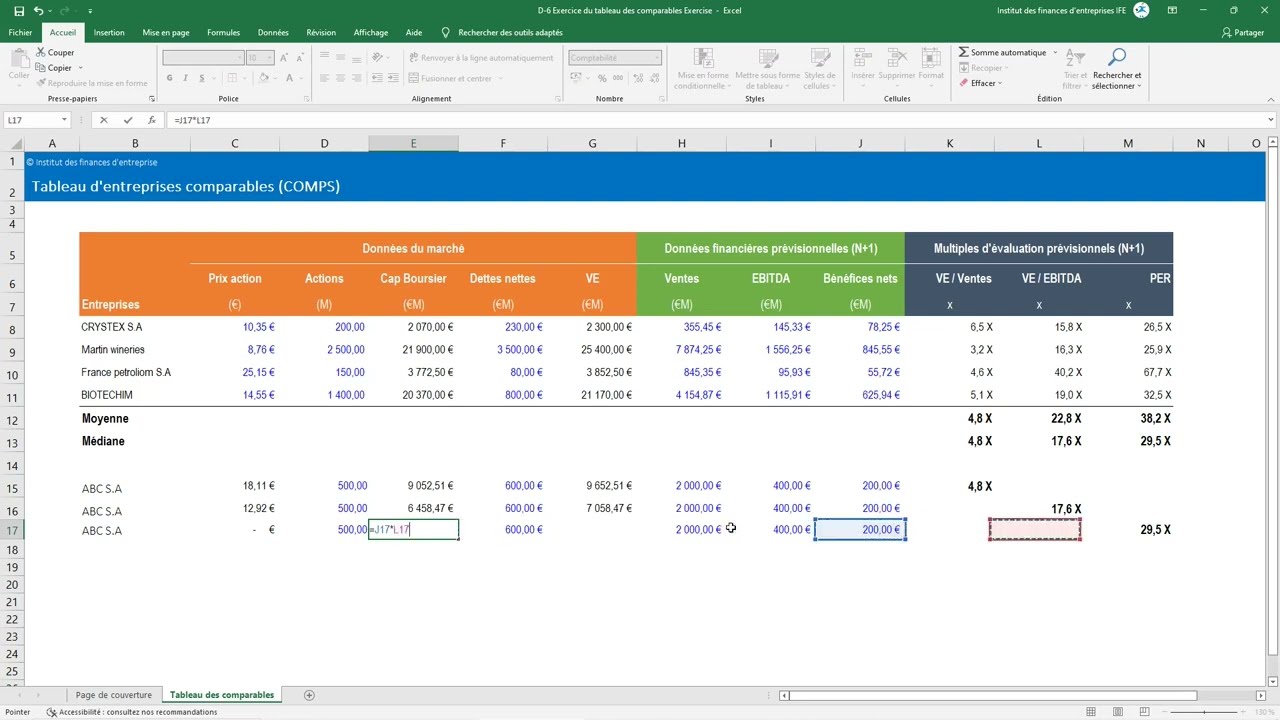
Task: Confirm formula with the checkmark icon
Action: 127,120
